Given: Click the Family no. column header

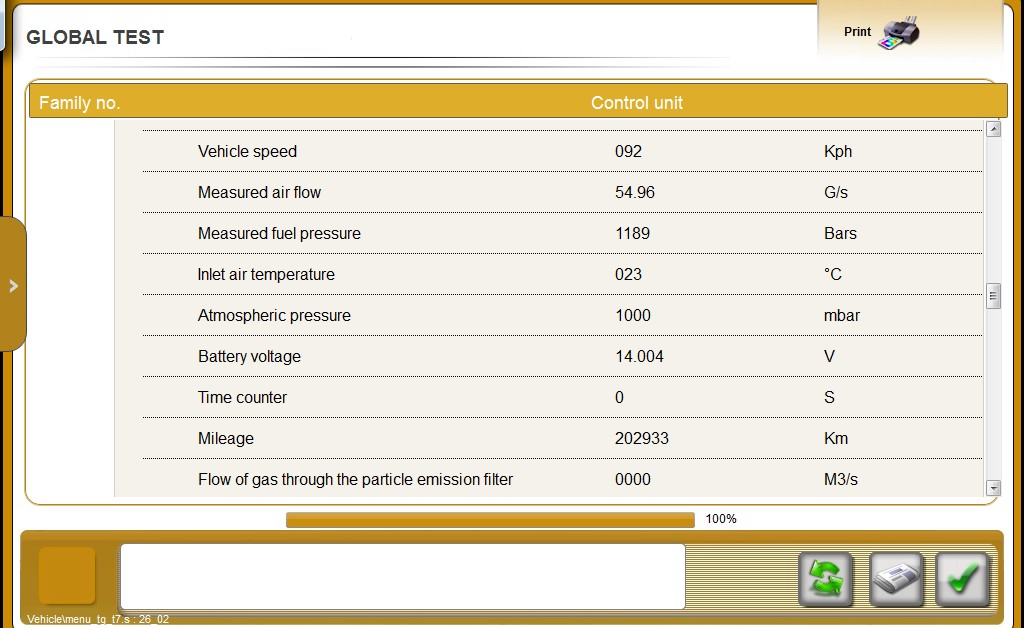Looking at the screenshot, I should click(x=80, y=103).
